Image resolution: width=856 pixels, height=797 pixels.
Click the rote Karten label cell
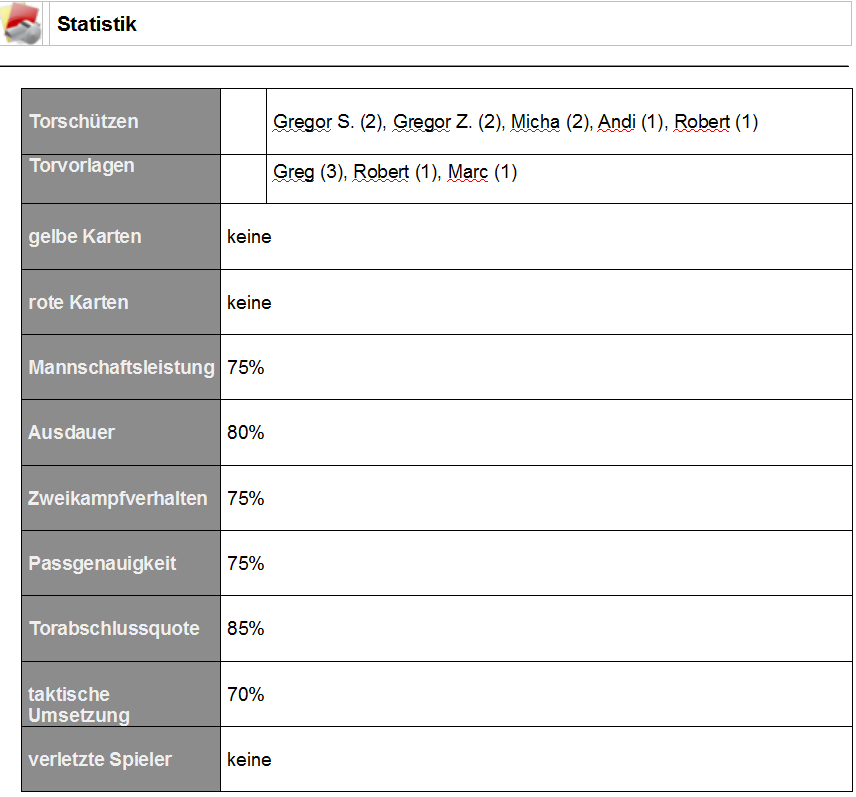click(121, 302)
